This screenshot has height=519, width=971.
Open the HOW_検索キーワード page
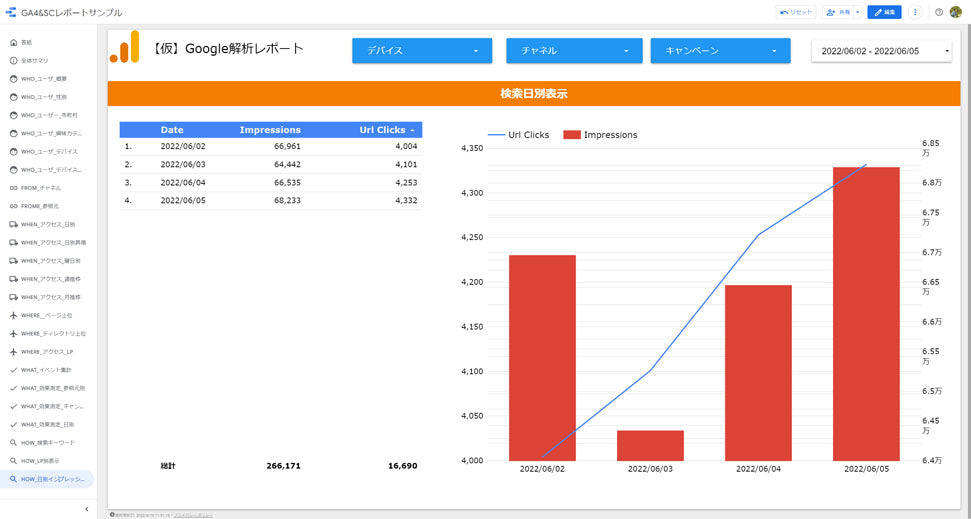(47, 442)
